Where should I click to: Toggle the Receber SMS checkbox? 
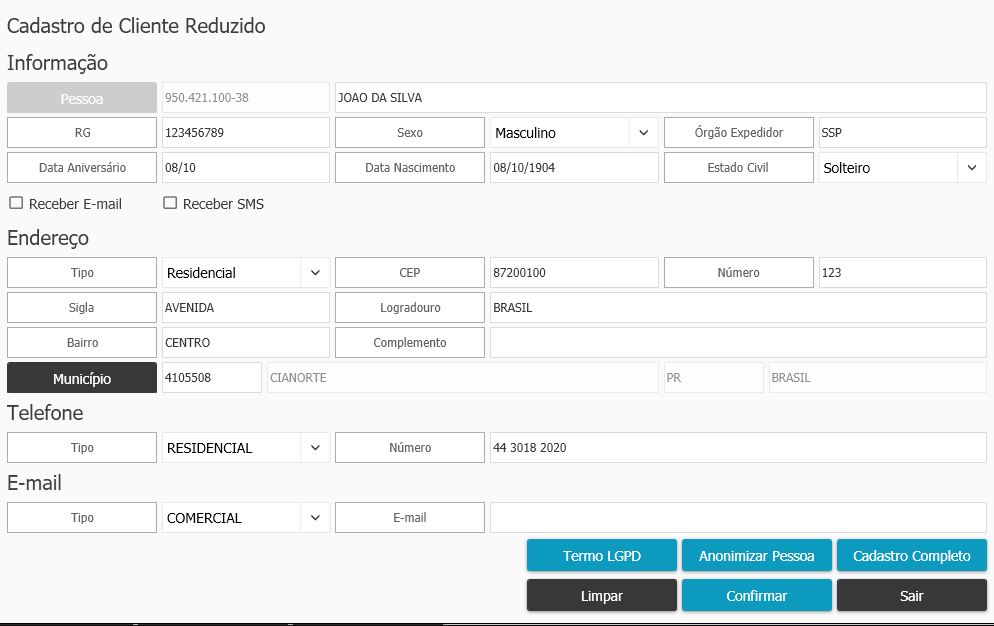click(x=170, y=203)
